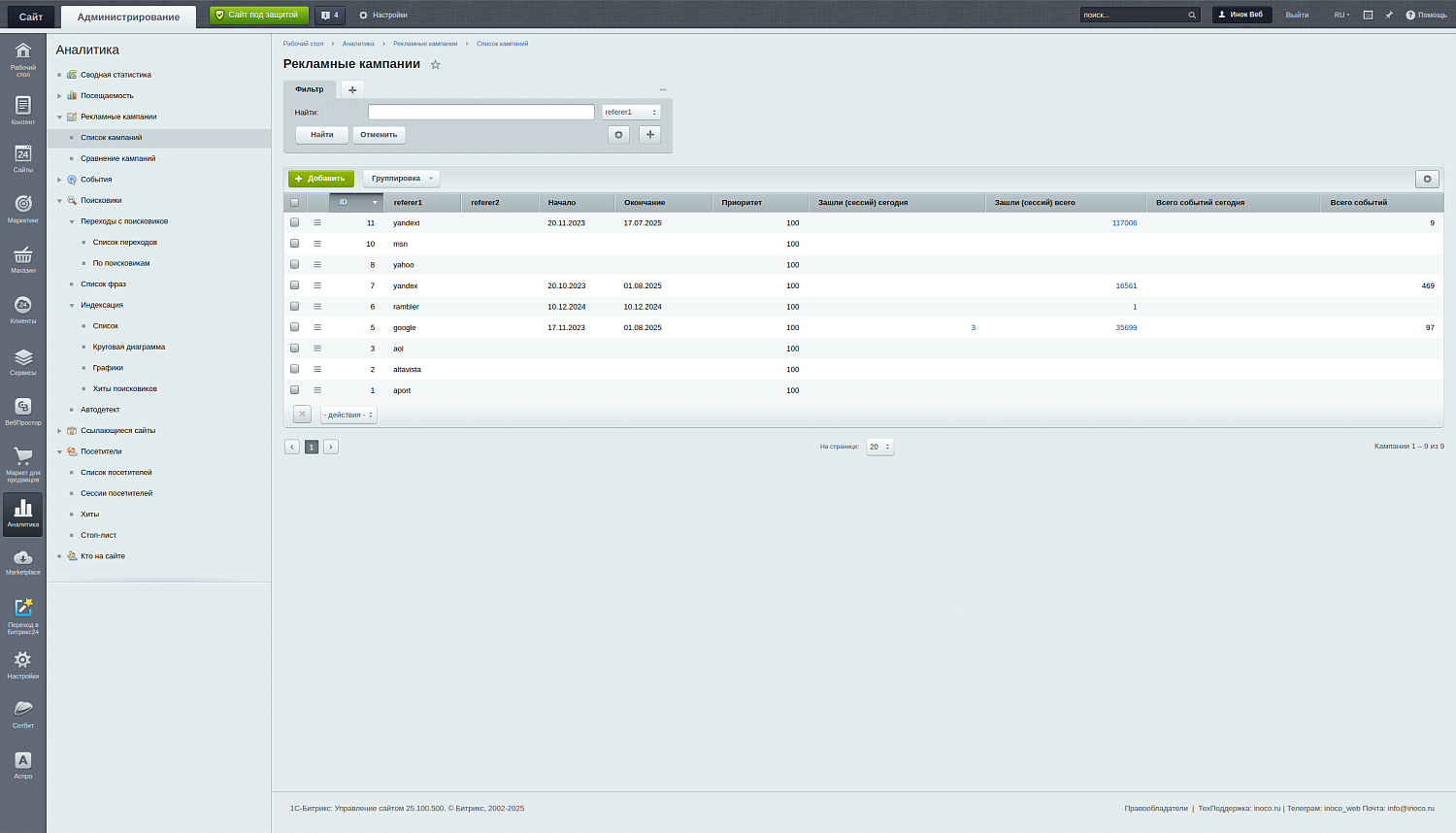Open the referer1 filter field dropdown

point(631,113)
